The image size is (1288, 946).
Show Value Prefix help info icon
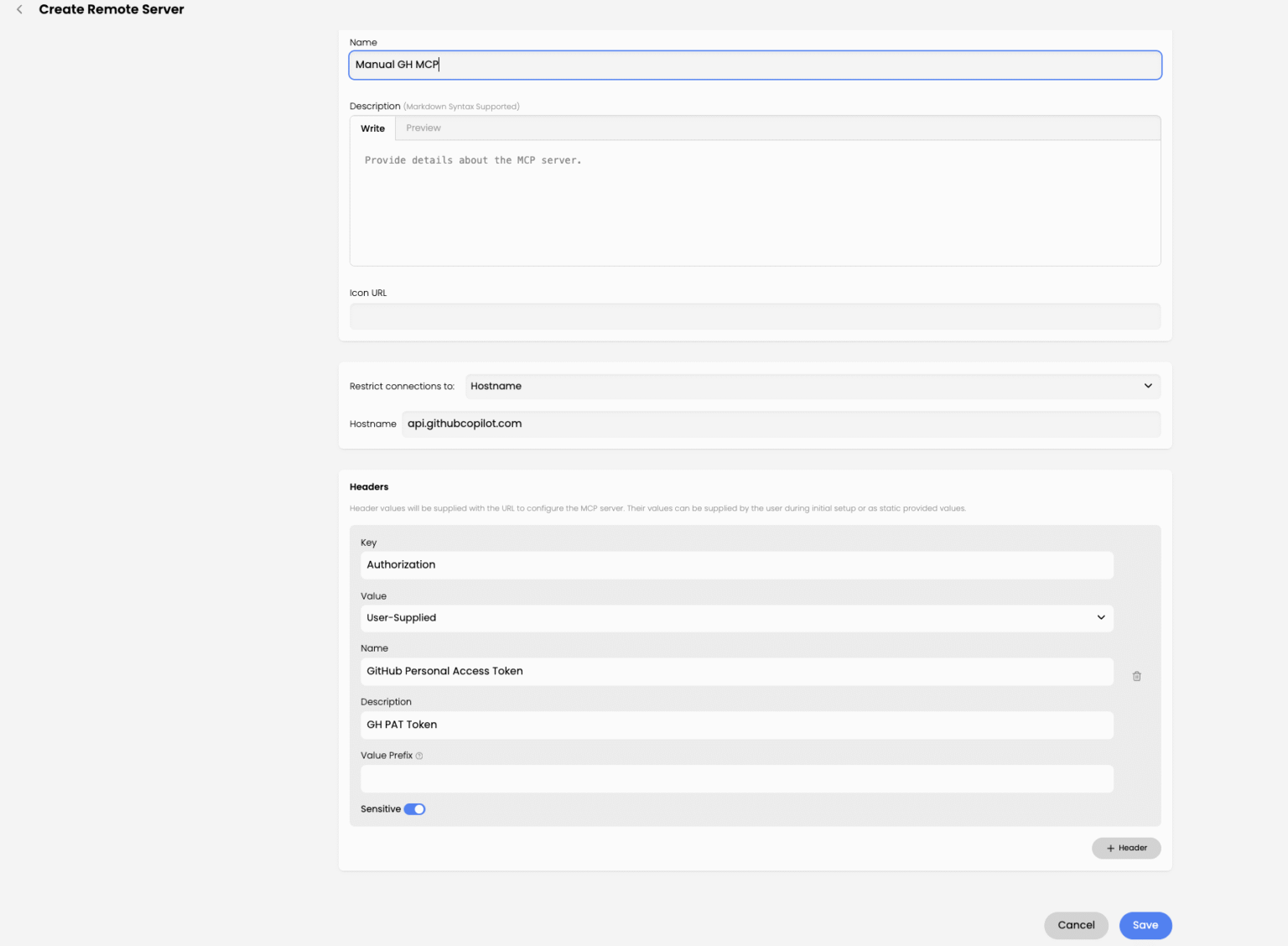pos(419,756)
